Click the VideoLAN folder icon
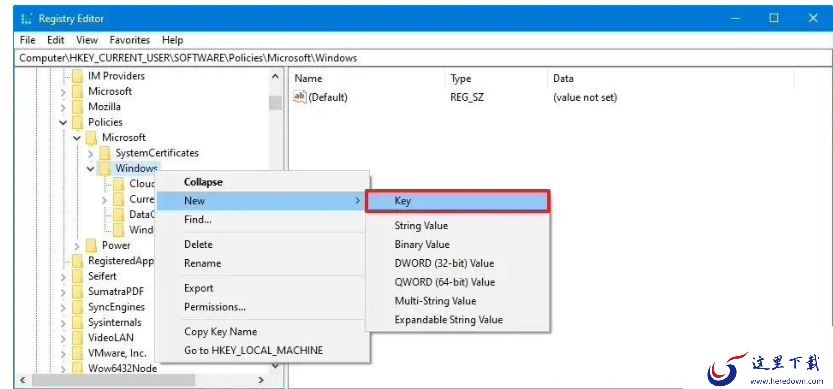This screenshot has width=833, height=389. pyautogui.click(x=78, y=337)
